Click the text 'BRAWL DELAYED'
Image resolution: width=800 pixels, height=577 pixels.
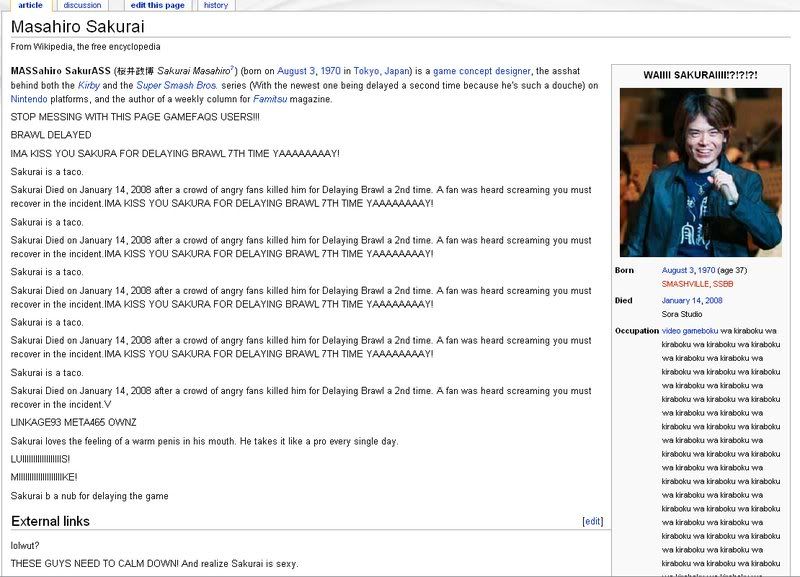click(x=51, y=135)
